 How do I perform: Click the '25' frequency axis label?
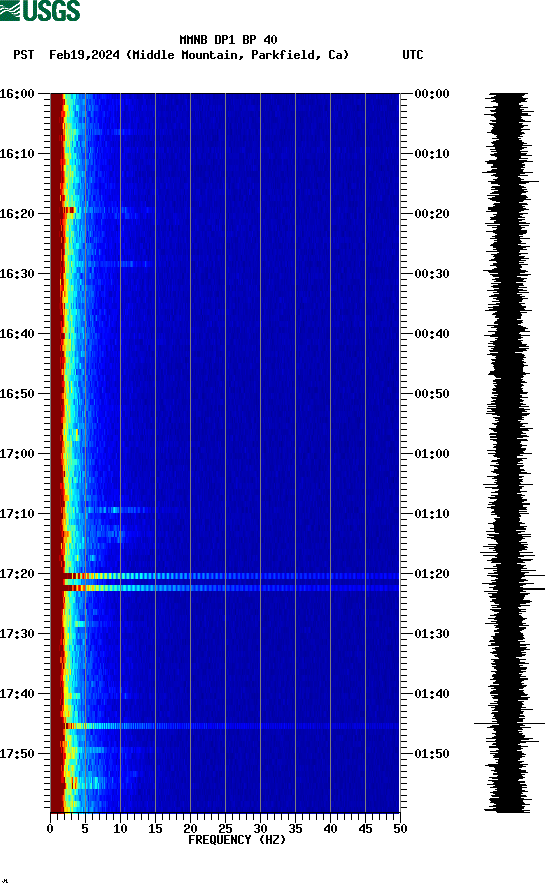point(225,829)
